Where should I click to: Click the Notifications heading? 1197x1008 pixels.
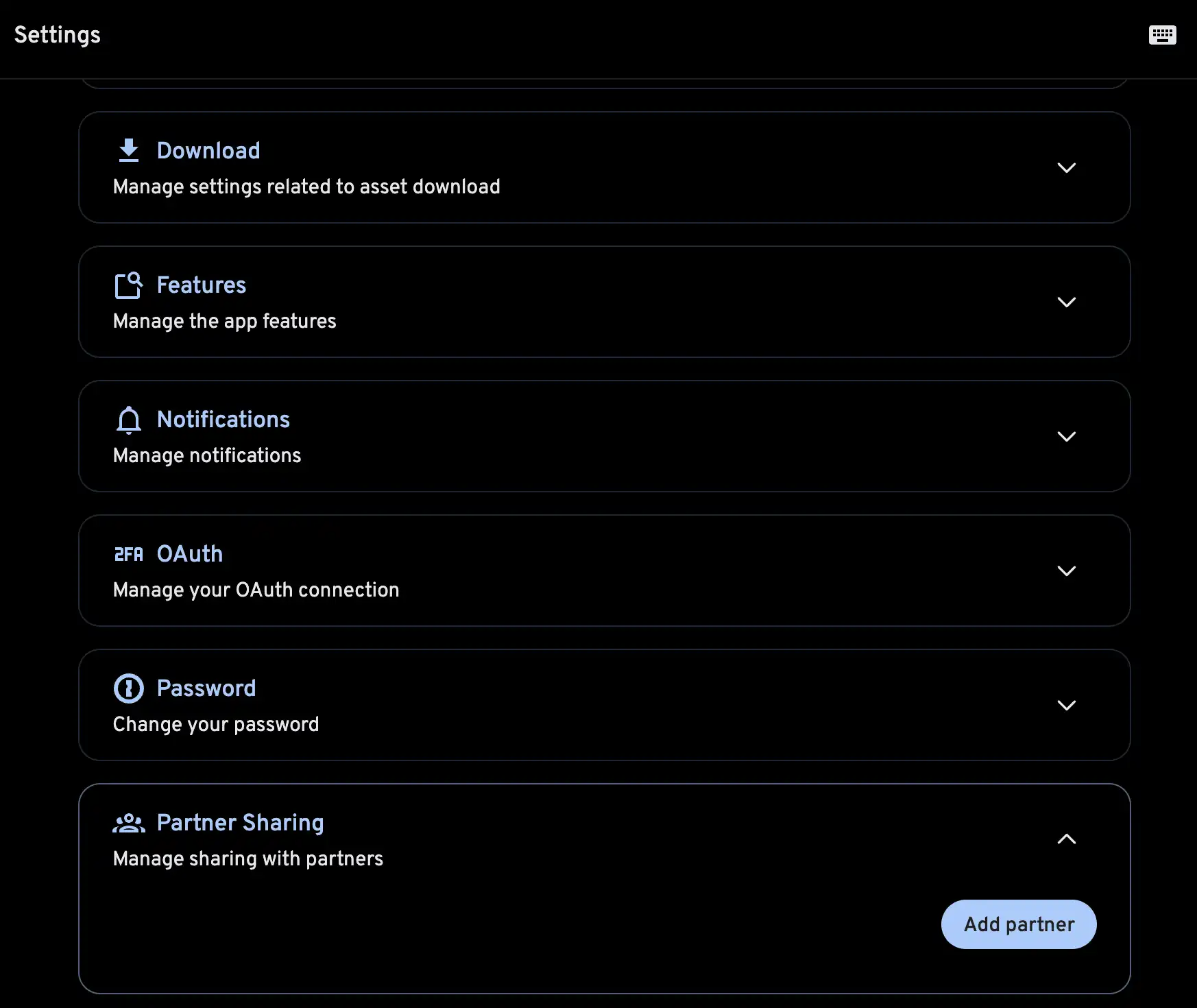[x=223, y=419]
